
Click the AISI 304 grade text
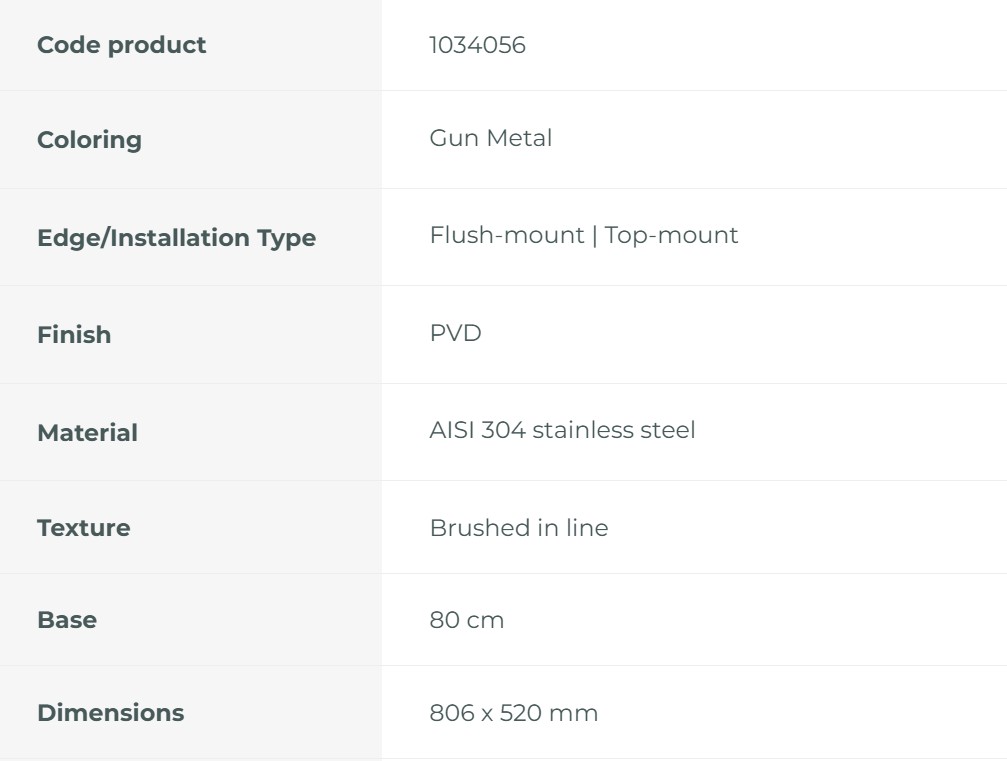(x=477, y=431)
